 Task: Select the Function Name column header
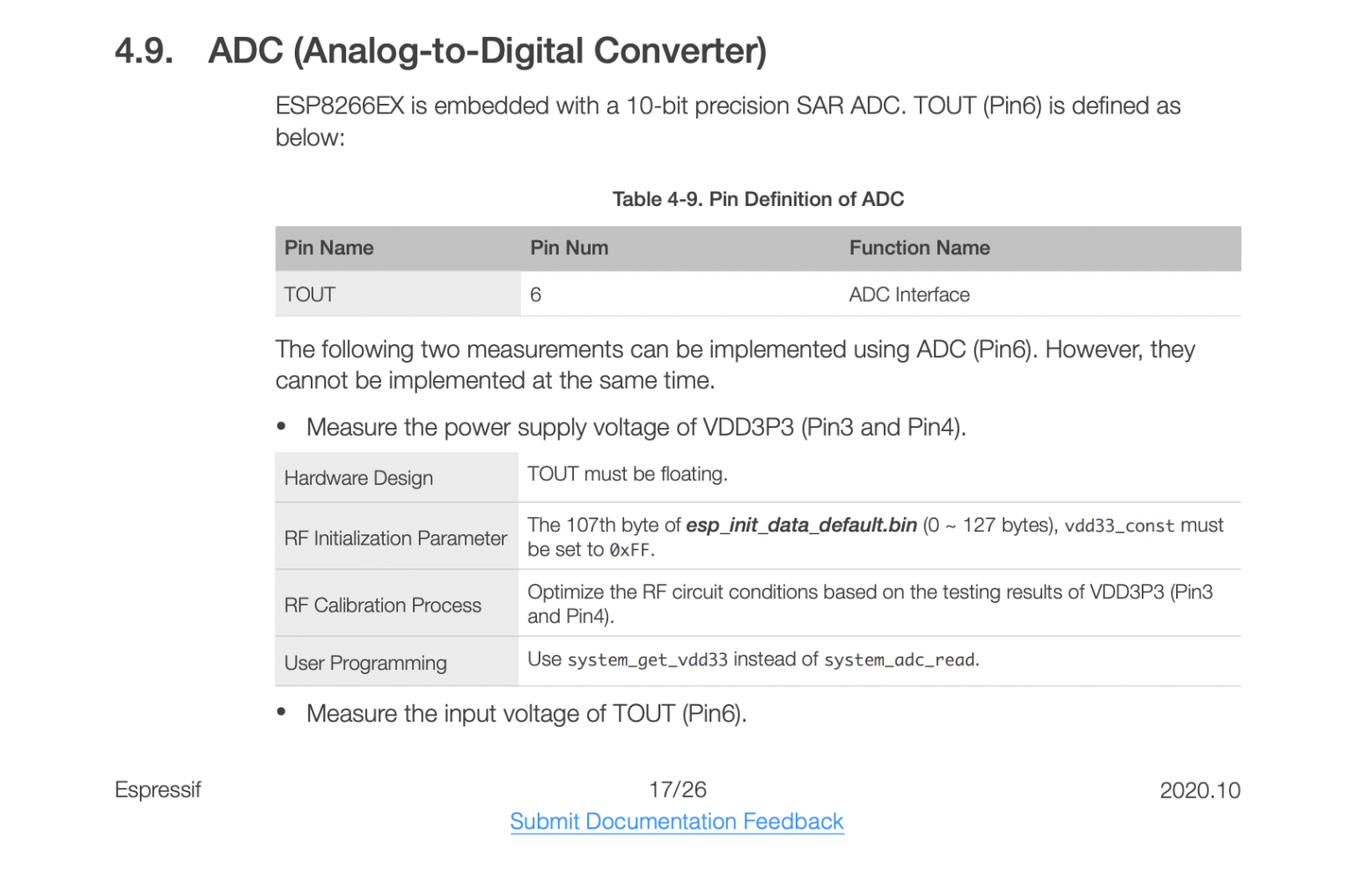(919, 248)
